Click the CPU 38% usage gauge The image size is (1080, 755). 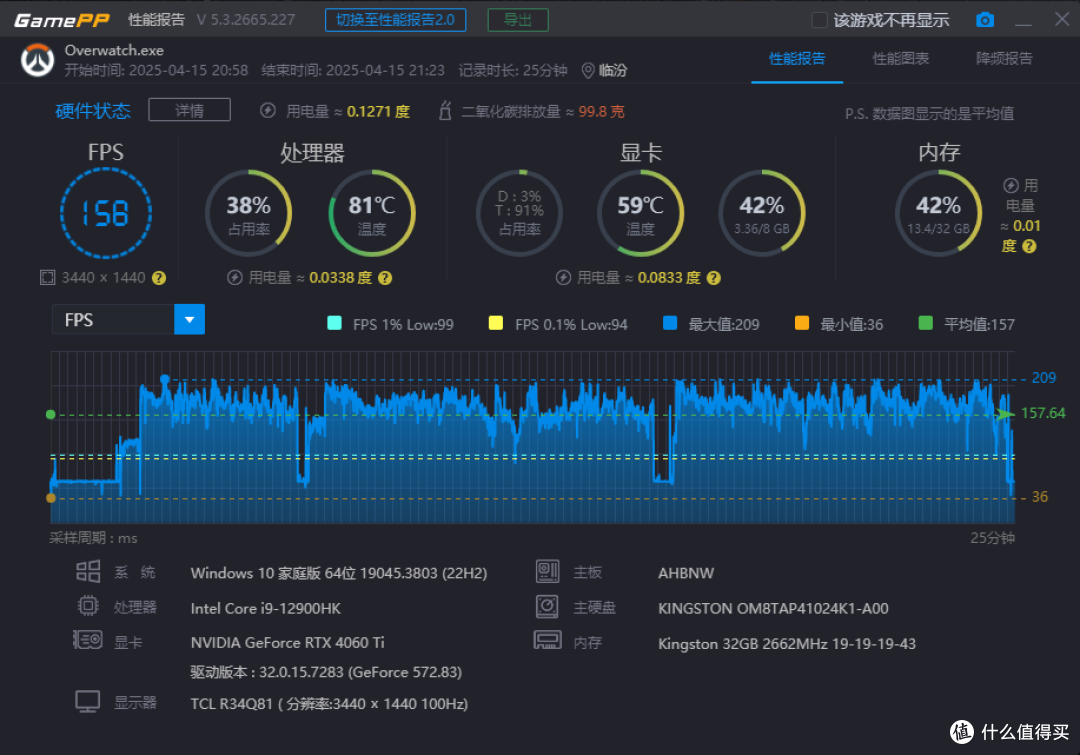pyautogui.click(x=249, y=213)
